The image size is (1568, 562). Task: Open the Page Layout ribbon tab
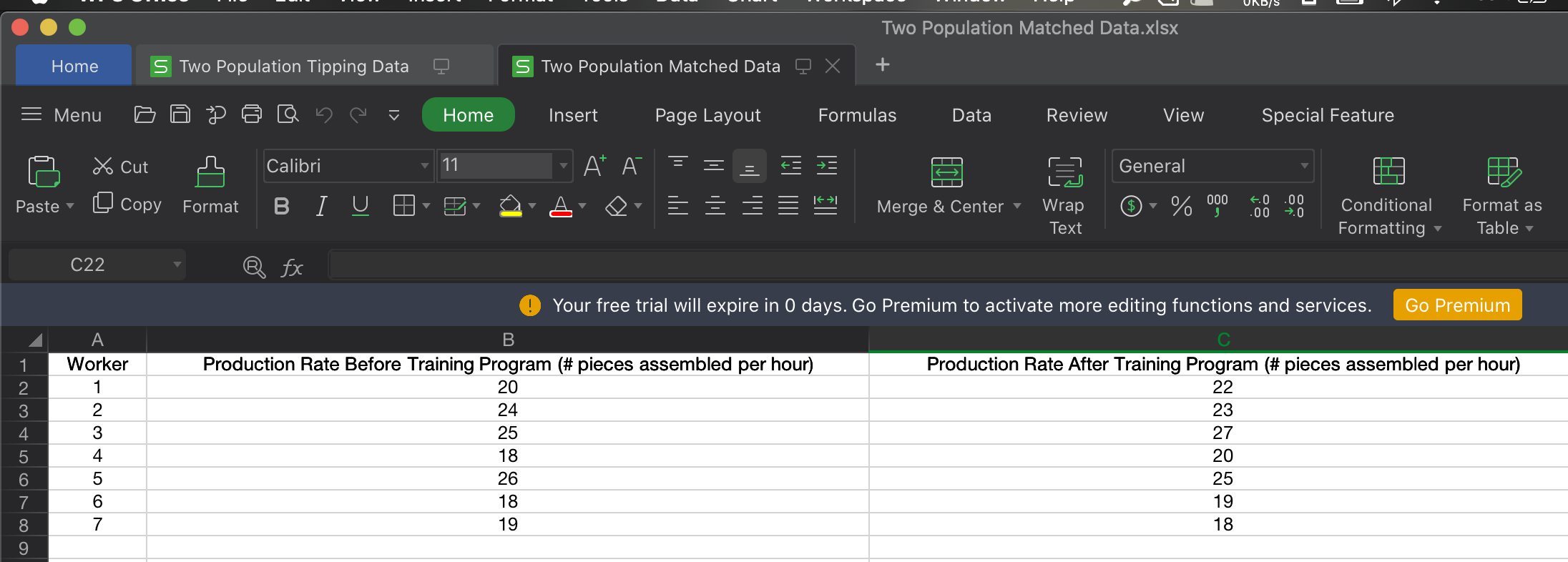707,115
